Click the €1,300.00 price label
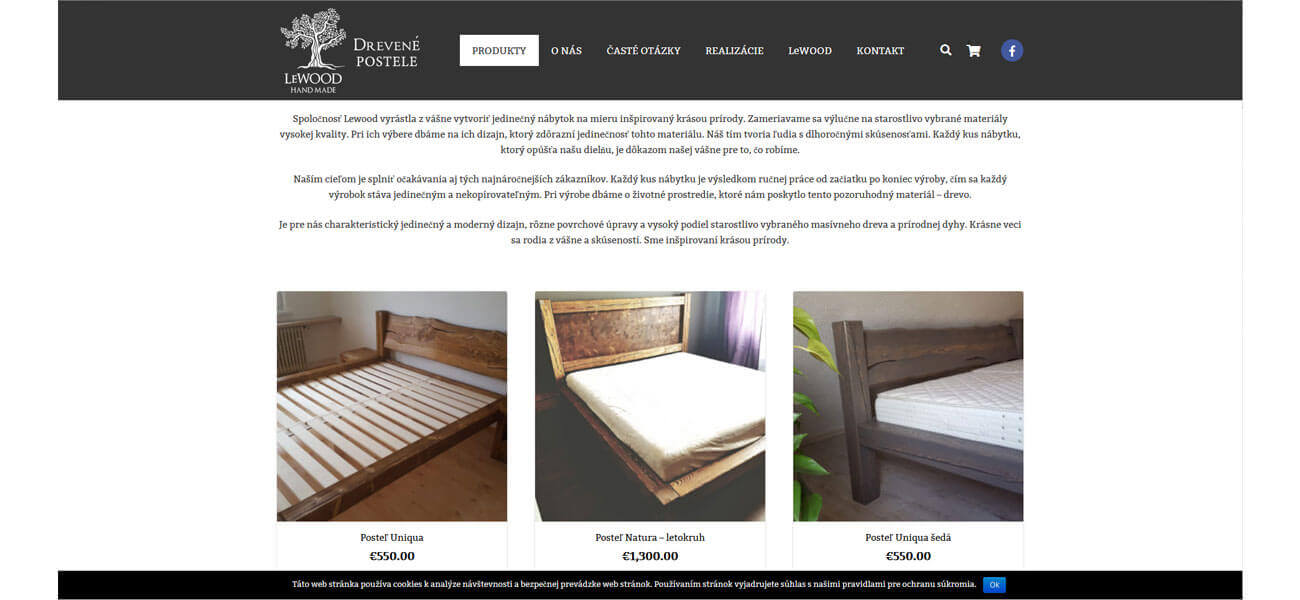Screen dimensions: 1300x600 (x=650, y=556)
